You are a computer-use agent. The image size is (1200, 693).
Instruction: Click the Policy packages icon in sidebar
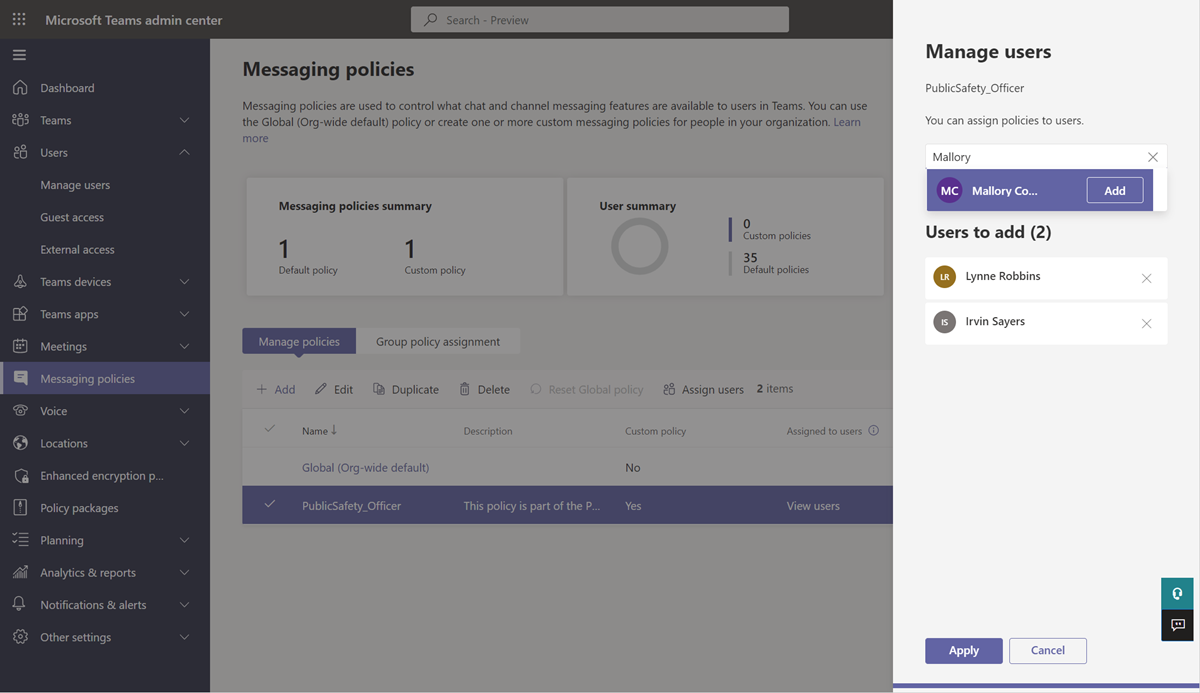(20, 508)
